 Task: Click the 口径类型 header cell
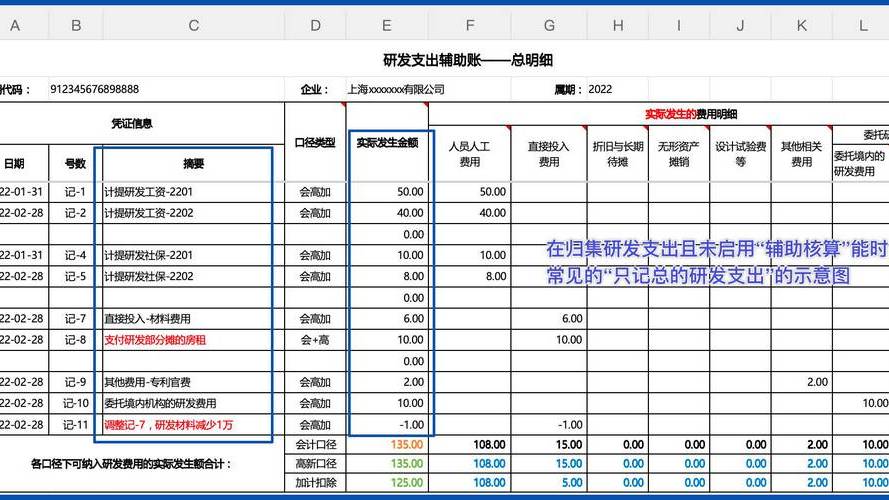click(x=315, y=142)
